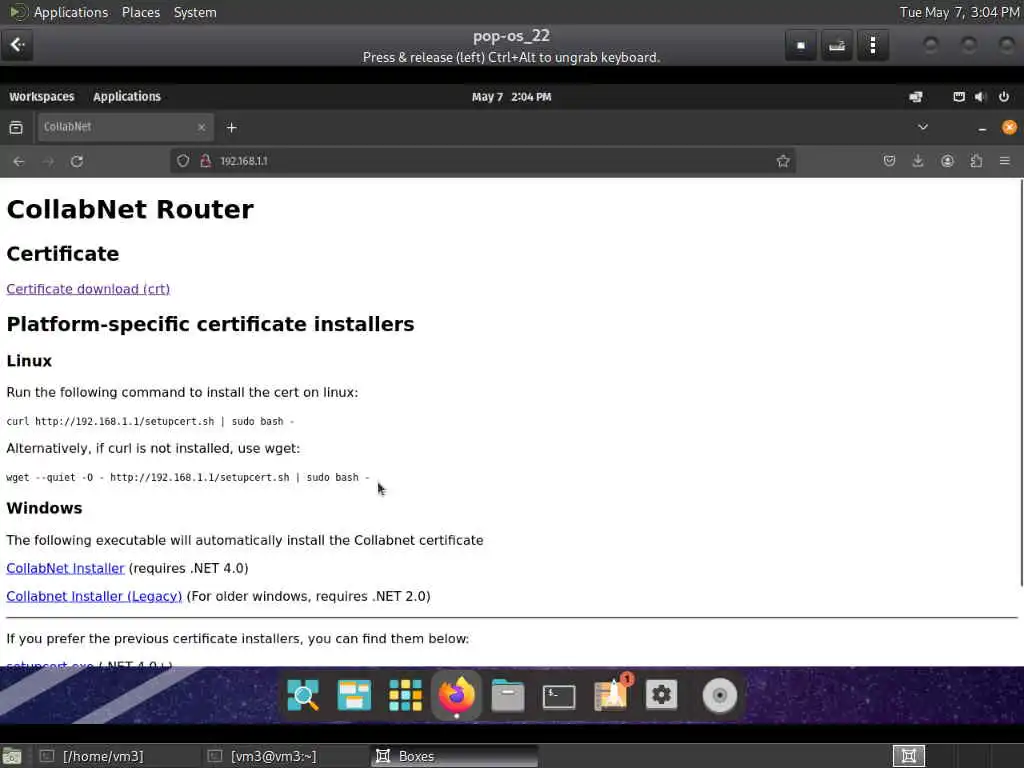1024x768 pixels.
Task: Open Settings gear in the dock
Action: (x=662, y=695)
